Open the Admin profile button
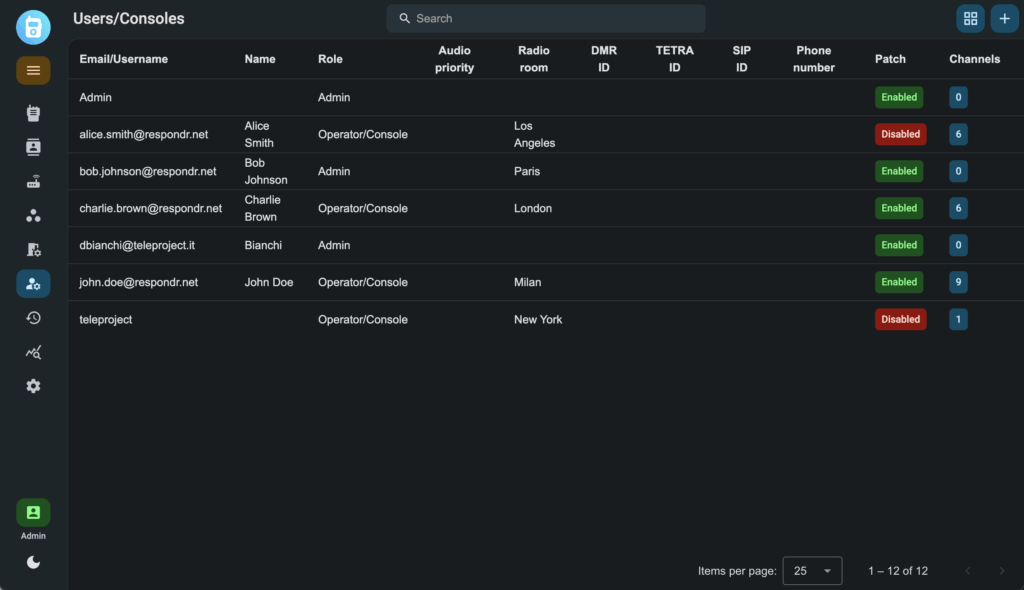Image resolution: width=1024 pixels, height=590 pixels. pos(33,513)
